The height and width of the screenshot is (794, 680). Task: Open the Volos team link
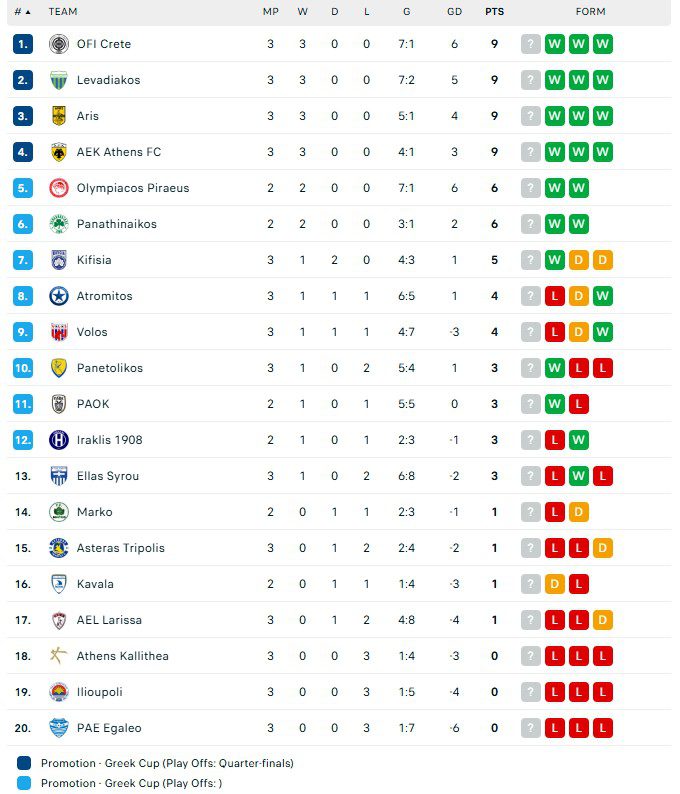coord(92,332)
